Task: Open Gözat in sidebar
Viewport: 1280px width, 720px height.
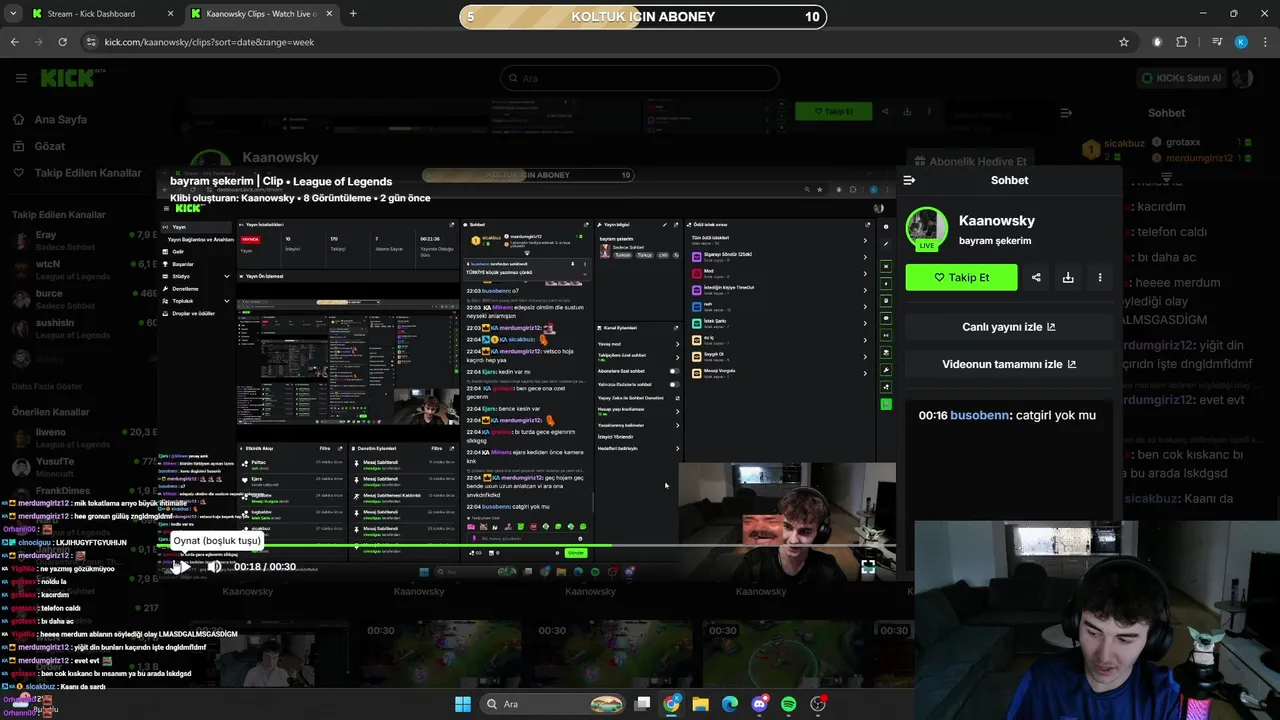Action: 49,146
